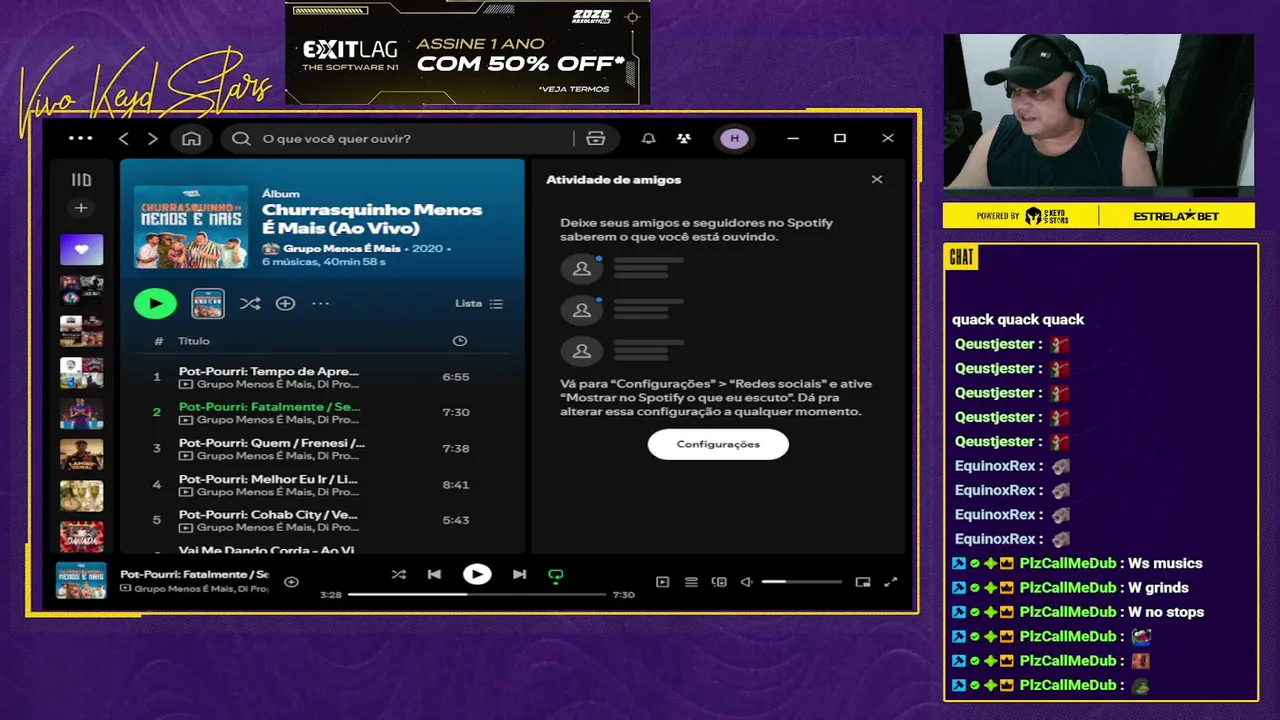
Task: Save album to library with plus circle
Action: (x=285, y=303)
